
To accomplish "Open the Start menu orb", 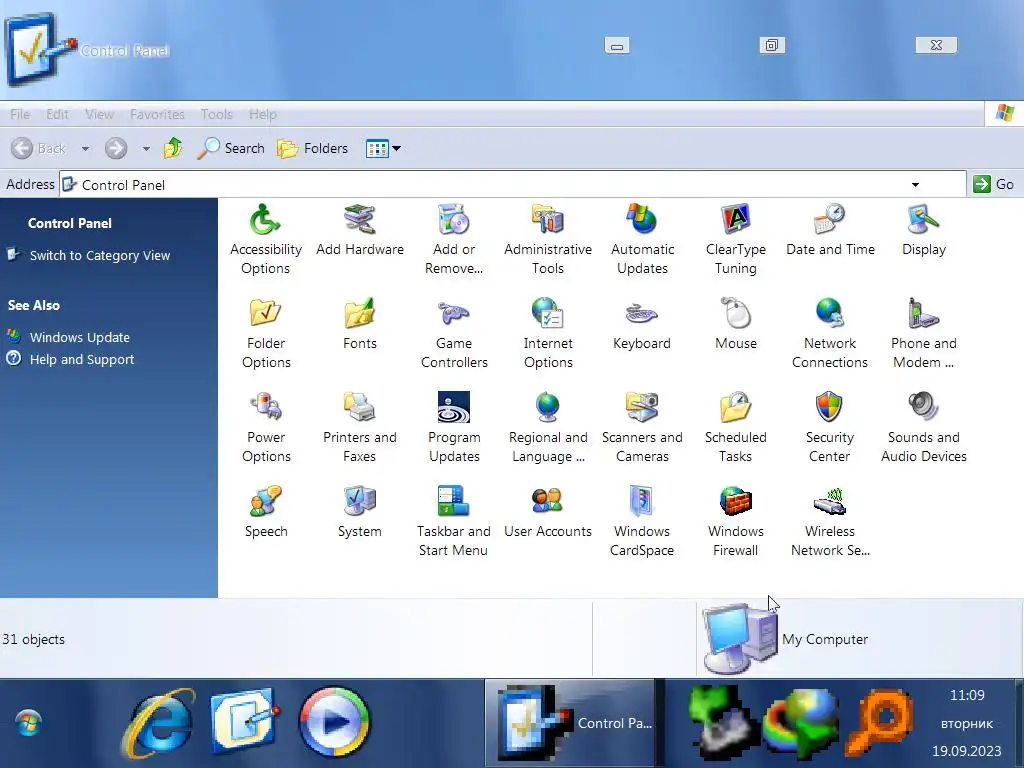I will pos(29,722).
